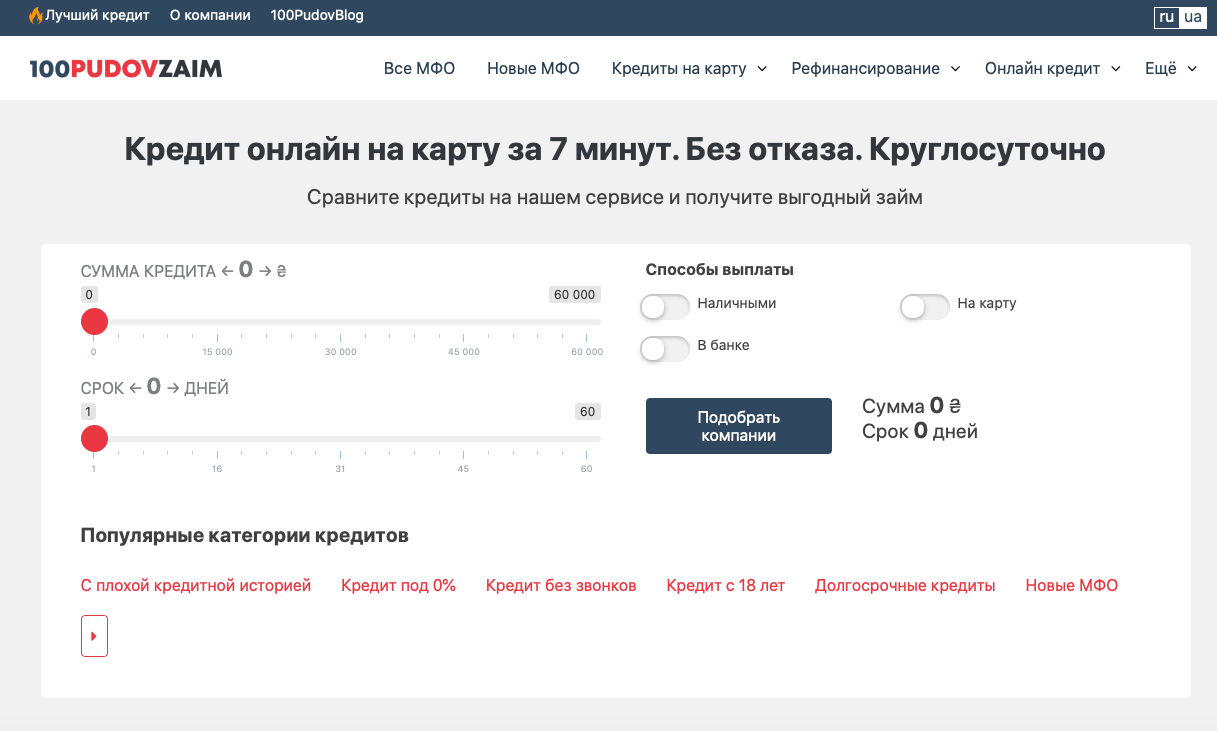Open Долгосрочные кредиты category
This screenshot has width=1217, height=731.
(905, 586)
